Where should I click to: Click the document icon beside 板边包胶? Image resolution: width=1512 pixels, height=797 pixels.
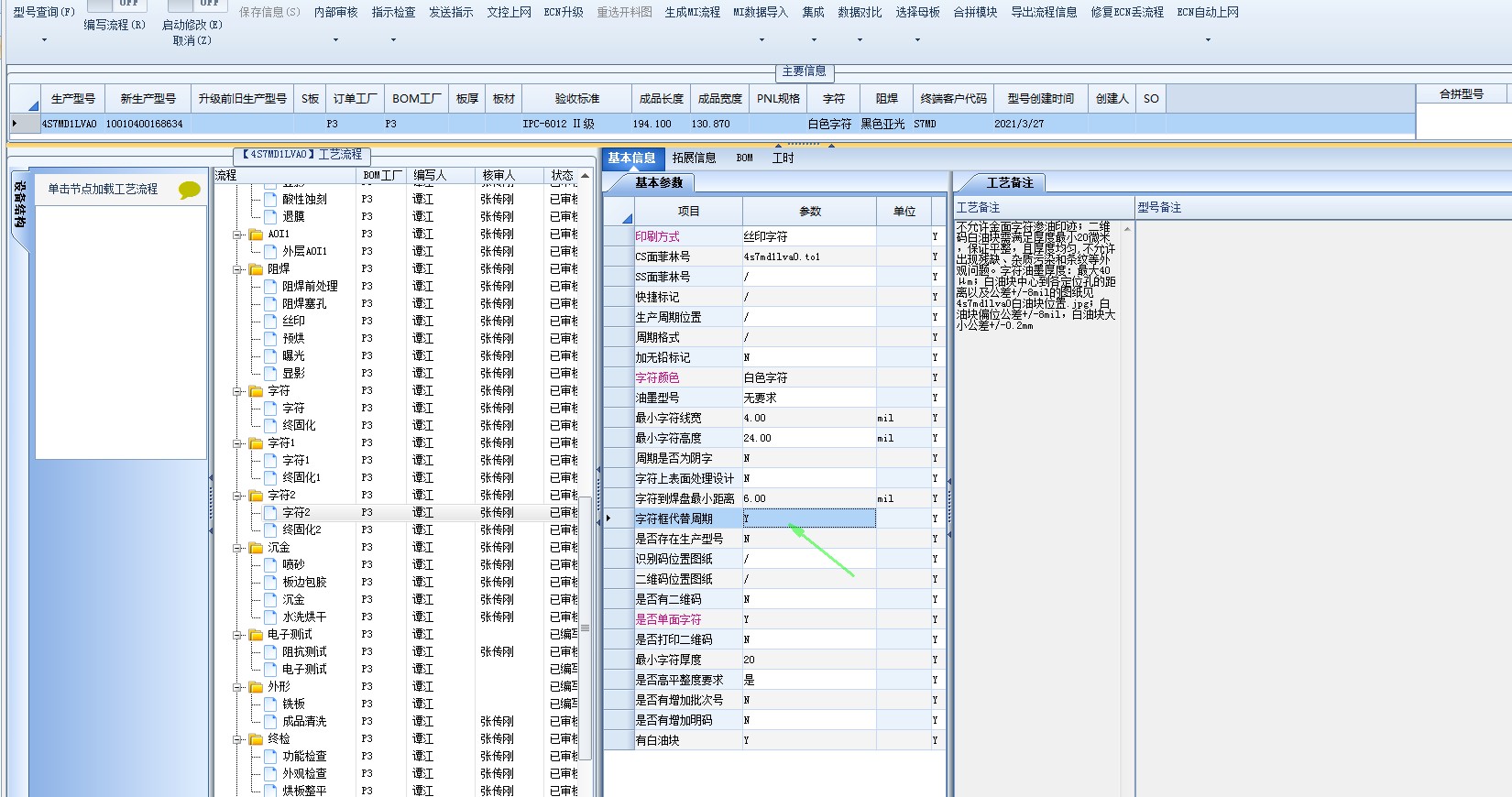coord(270,582)
